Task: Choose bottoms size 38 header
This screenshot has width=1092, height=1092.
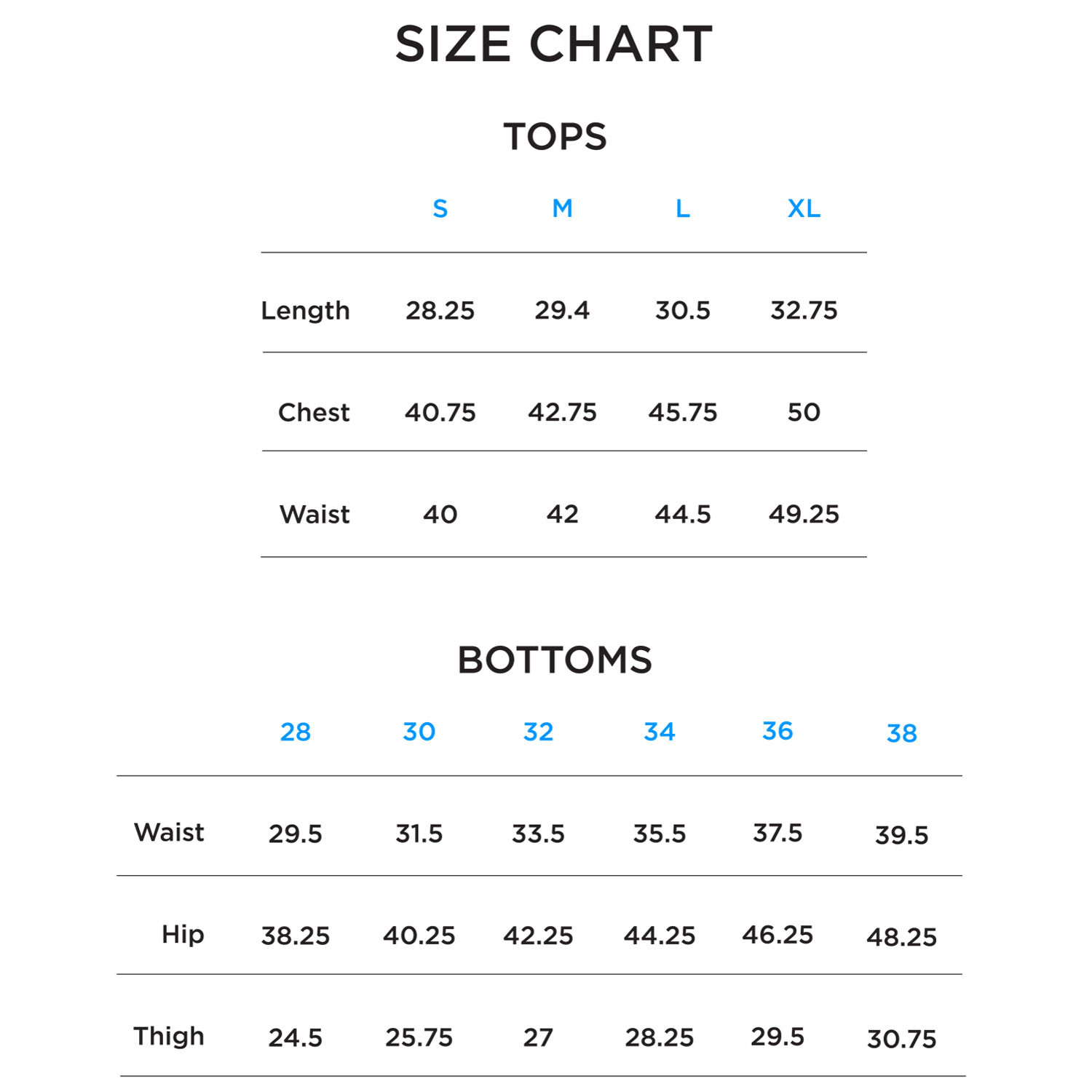Action: click(901, 733)
